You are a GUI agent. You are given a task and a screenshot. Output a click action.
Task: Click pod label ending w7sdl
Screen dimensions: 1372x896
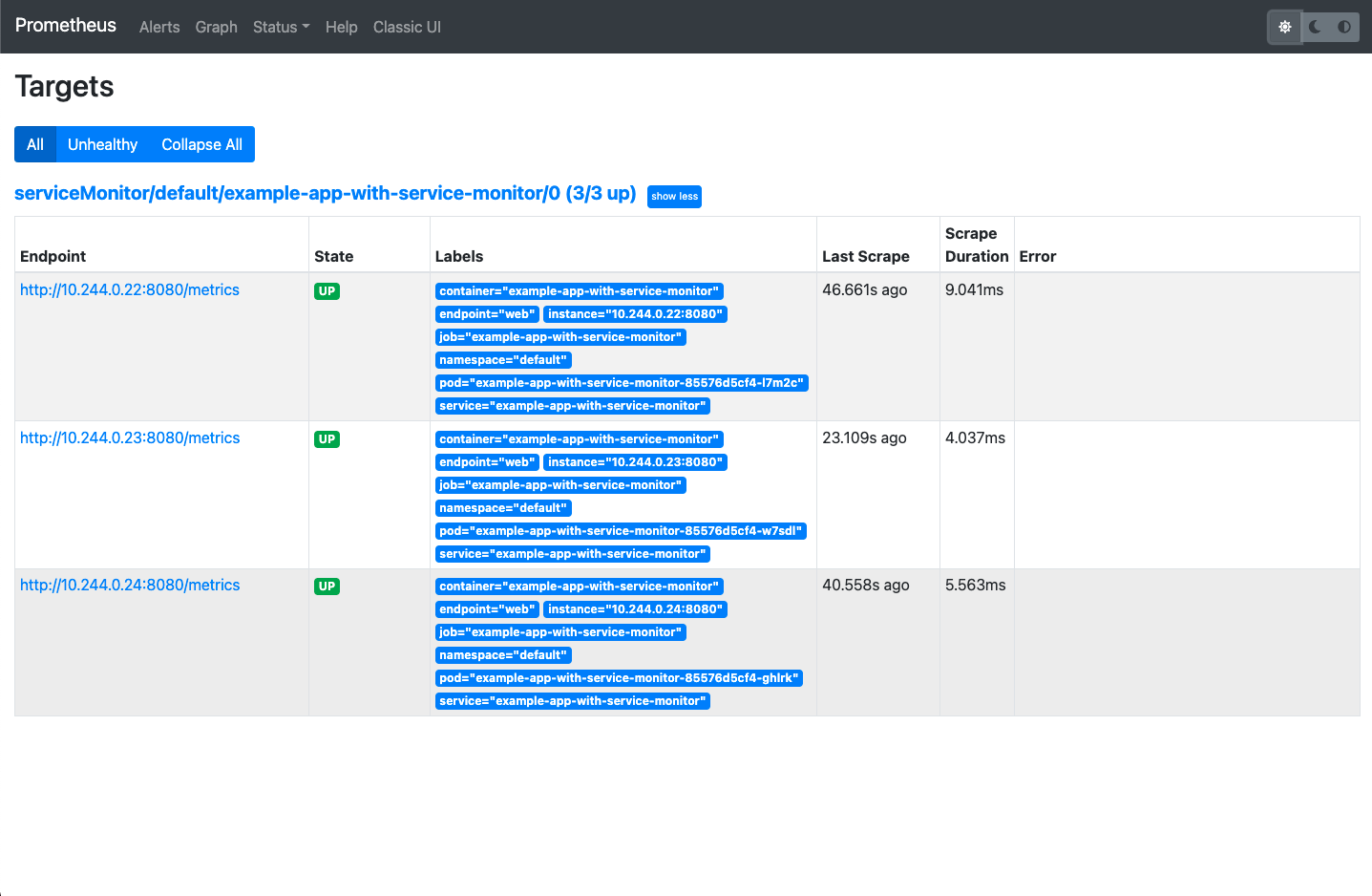pyautogui.click(x=621, y=531)
